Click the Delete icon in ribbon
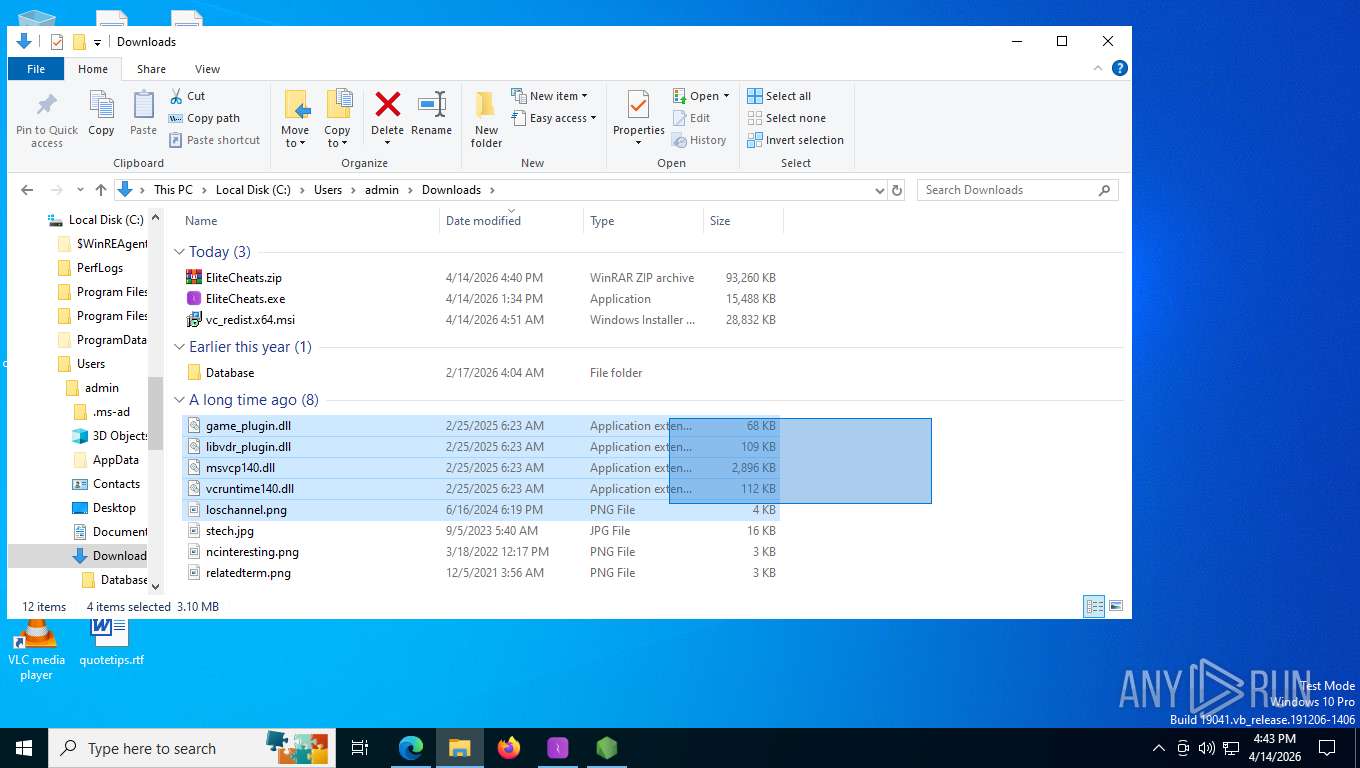1360x768 pixels. click(387, 105)
